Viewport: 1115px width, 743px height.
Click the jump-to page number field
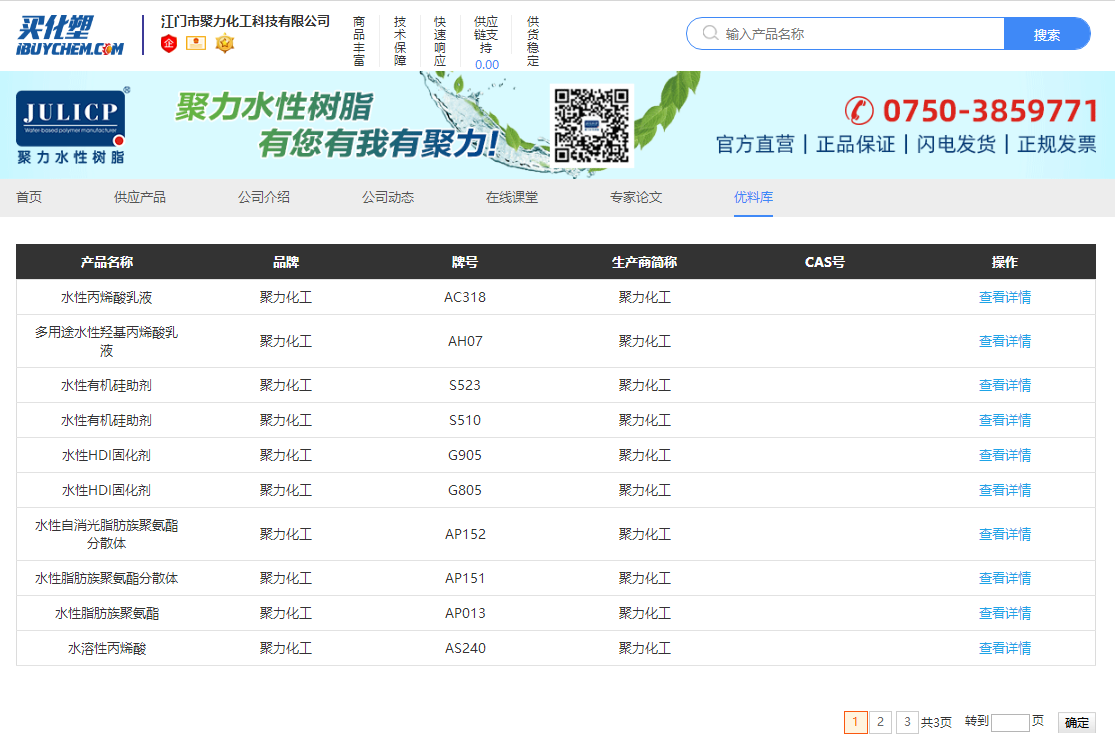coord(1010,722)
